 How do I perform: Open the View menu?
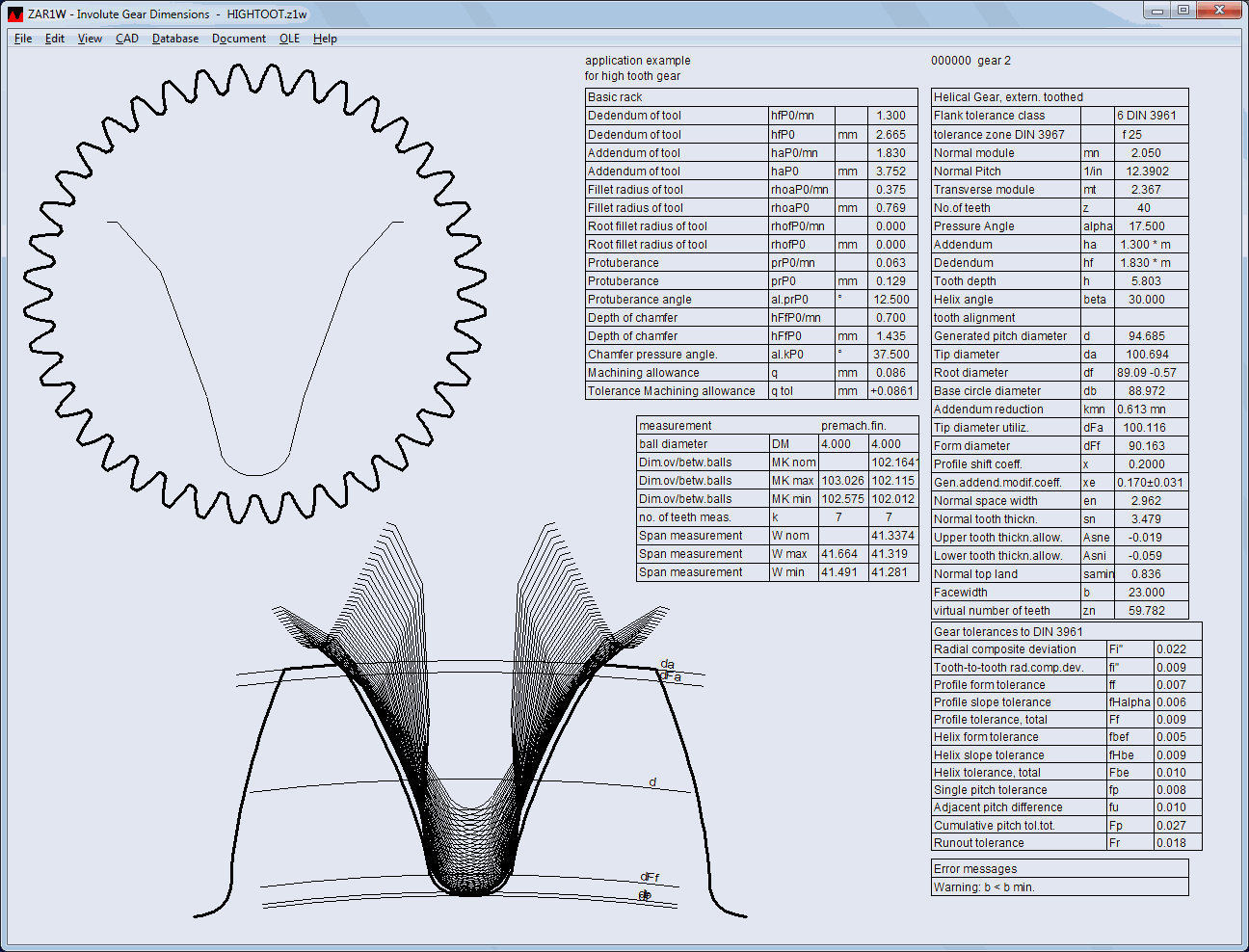coord(90,39)
